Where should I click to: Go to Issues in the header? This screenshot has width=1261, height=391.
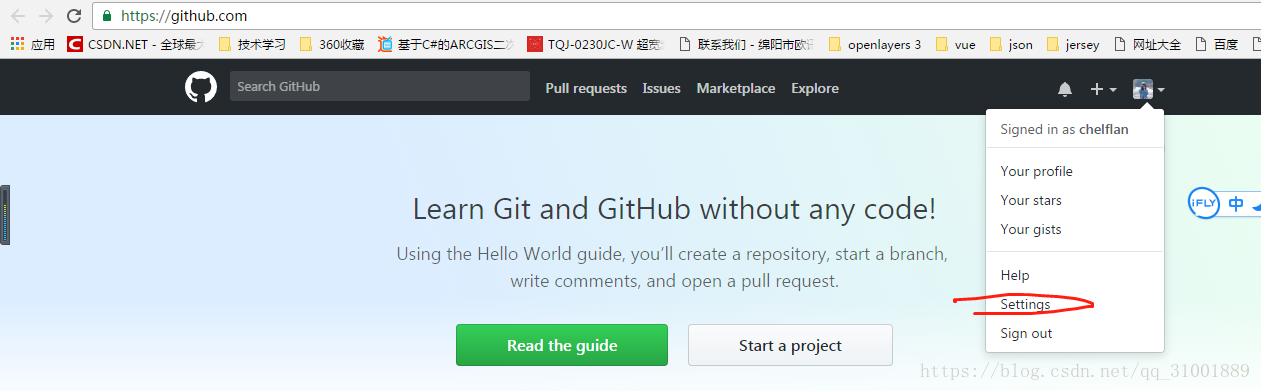pos(661,88)
